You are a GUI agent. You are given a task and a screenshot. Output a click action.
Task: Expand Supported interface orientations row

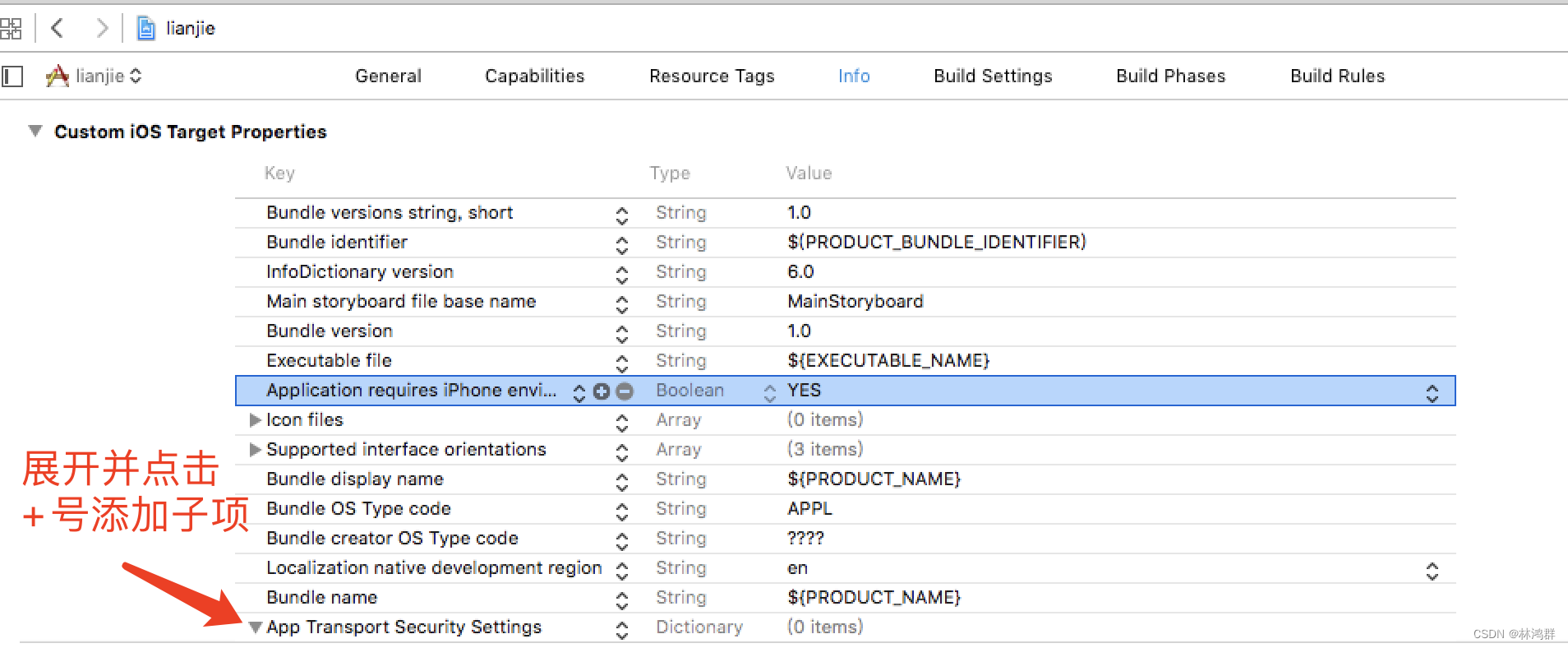255,450
